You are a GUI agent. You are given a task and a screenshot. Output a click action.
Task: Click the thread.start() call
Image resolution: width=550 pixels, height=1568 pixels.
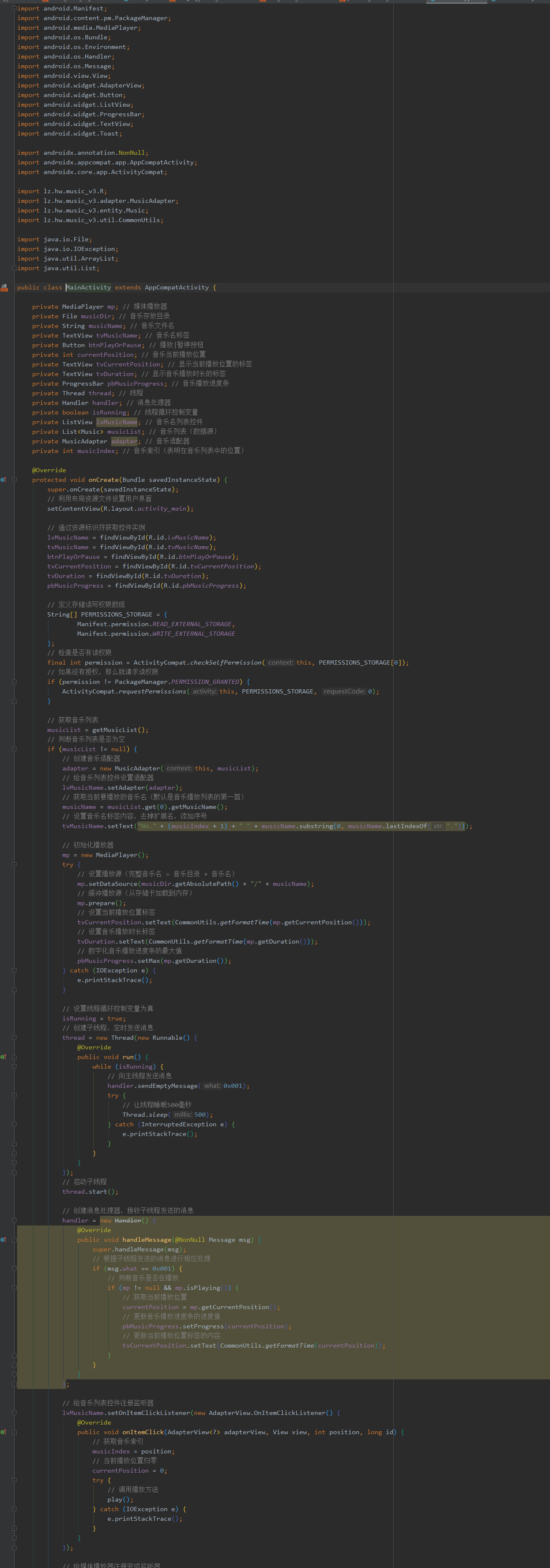tap(90, 1192)
